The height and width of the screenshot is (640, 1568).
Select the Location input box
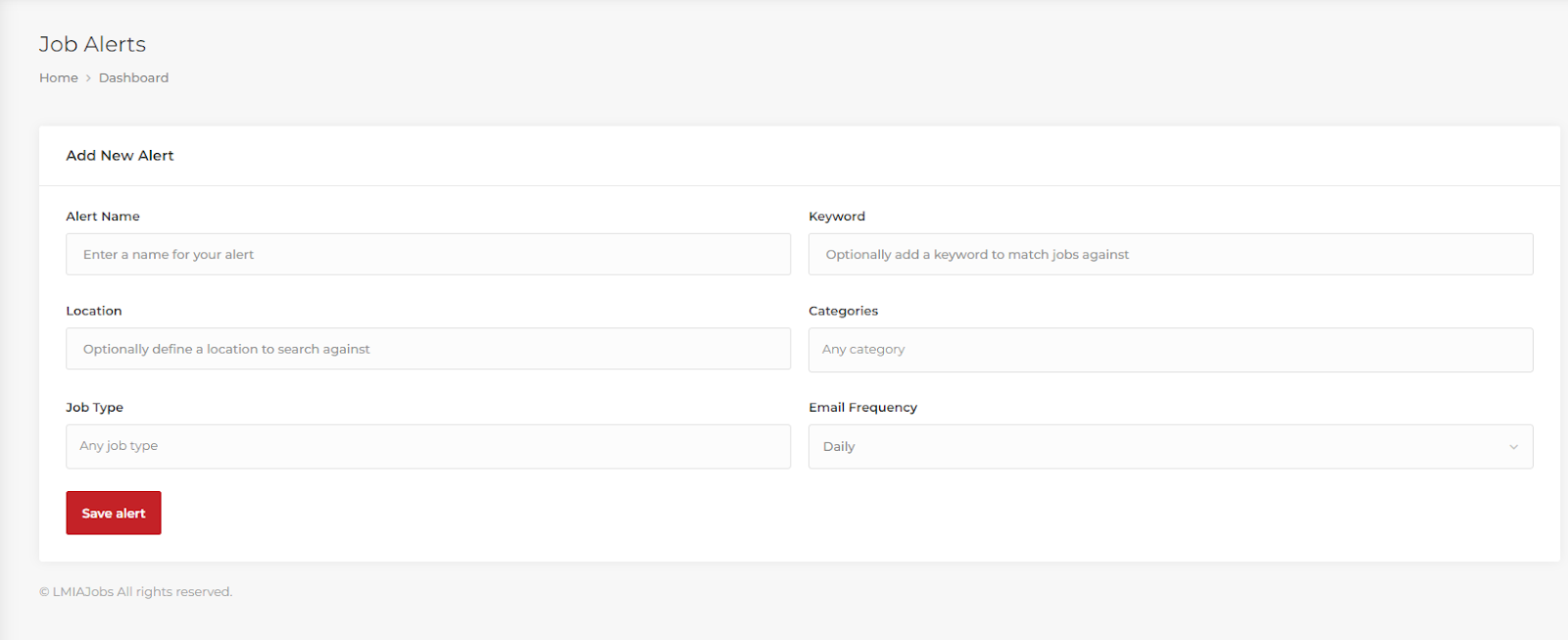tap(427, 349)
